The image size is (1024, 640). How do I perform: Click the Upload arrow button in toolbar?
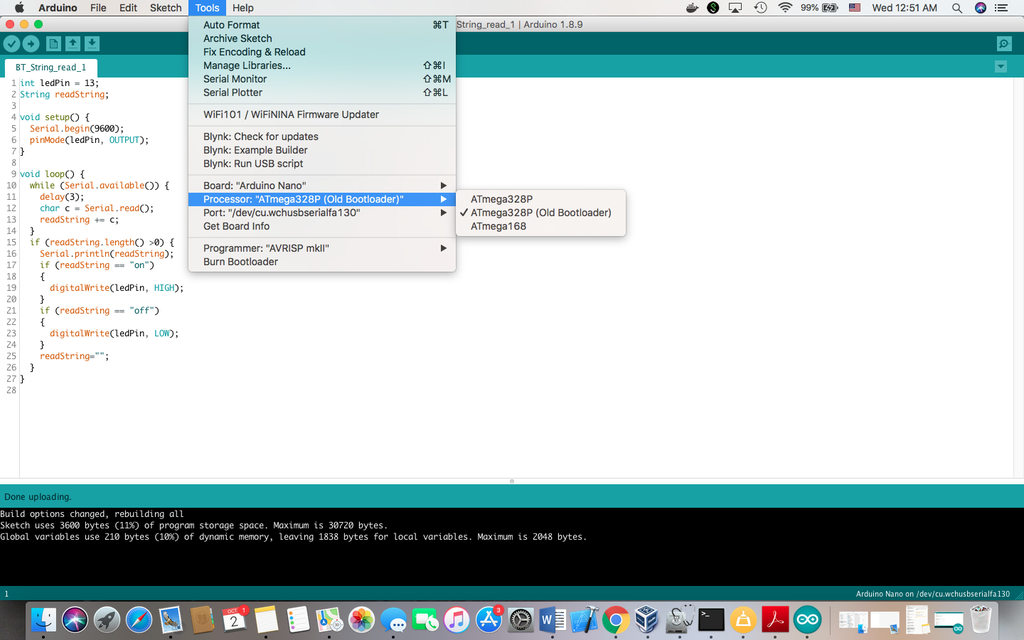click(x=31, y=44)
